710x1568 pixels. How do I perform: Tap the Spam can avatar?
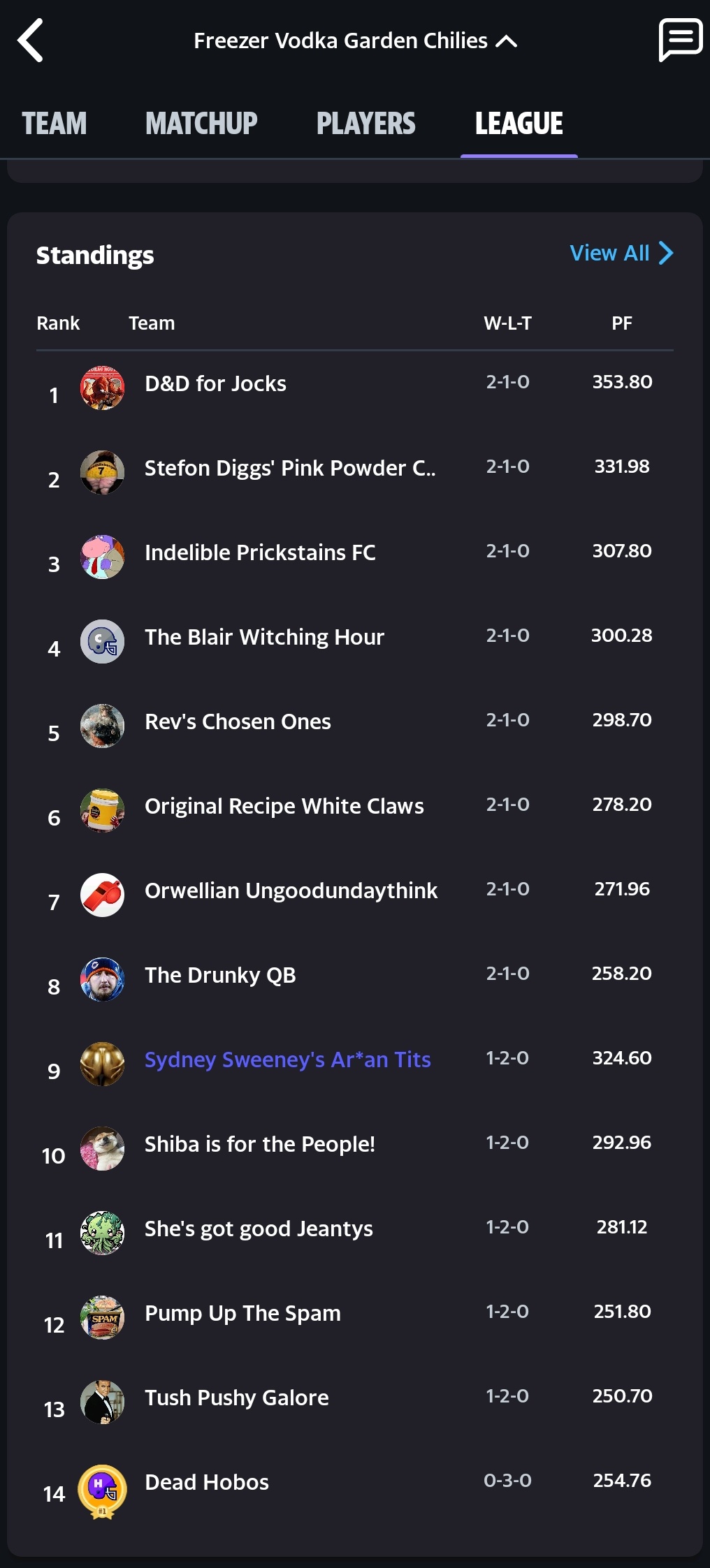102,1317
